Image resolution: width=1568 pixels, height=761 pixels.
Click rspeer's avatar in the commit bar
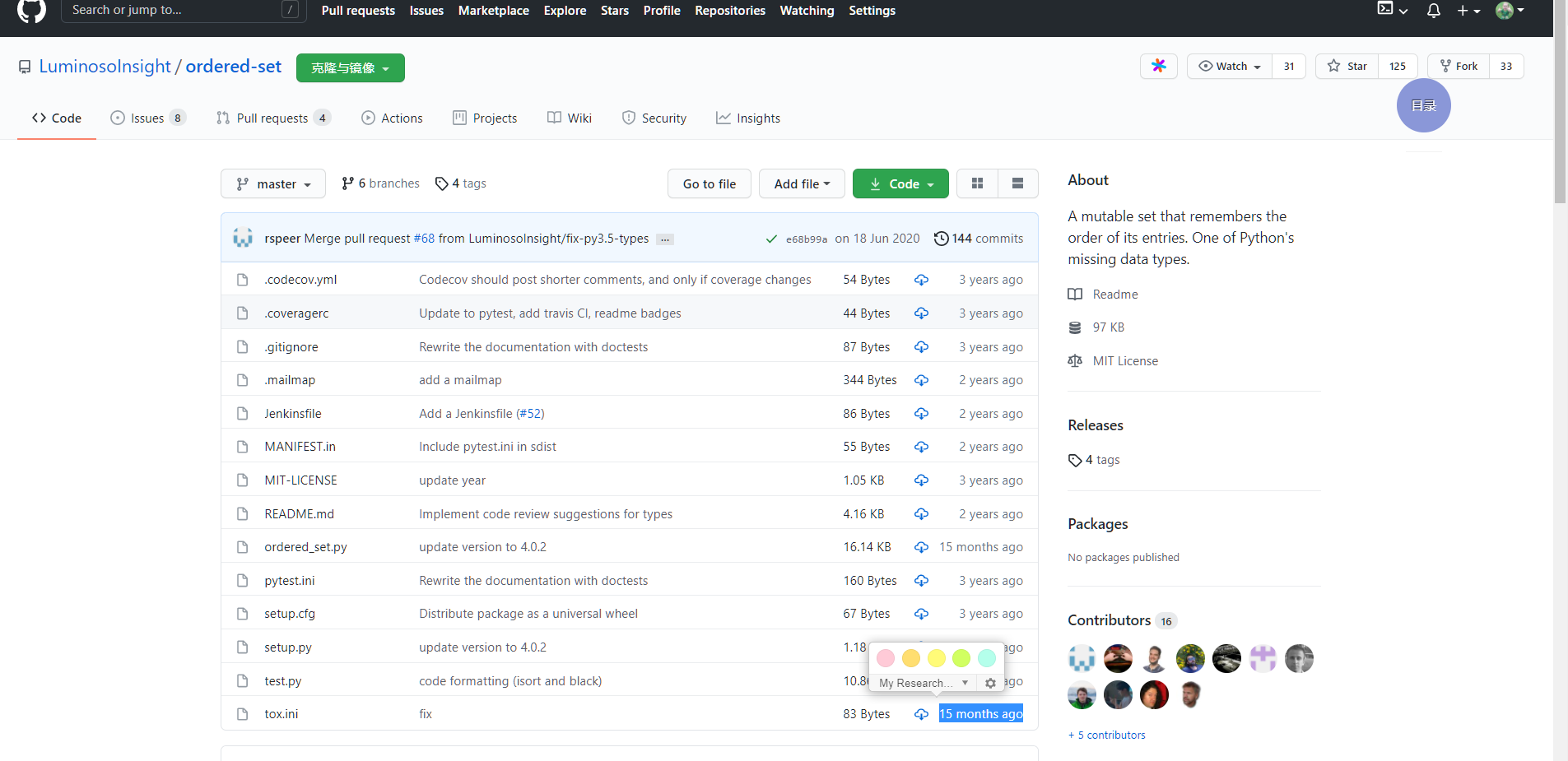[243, 238]
